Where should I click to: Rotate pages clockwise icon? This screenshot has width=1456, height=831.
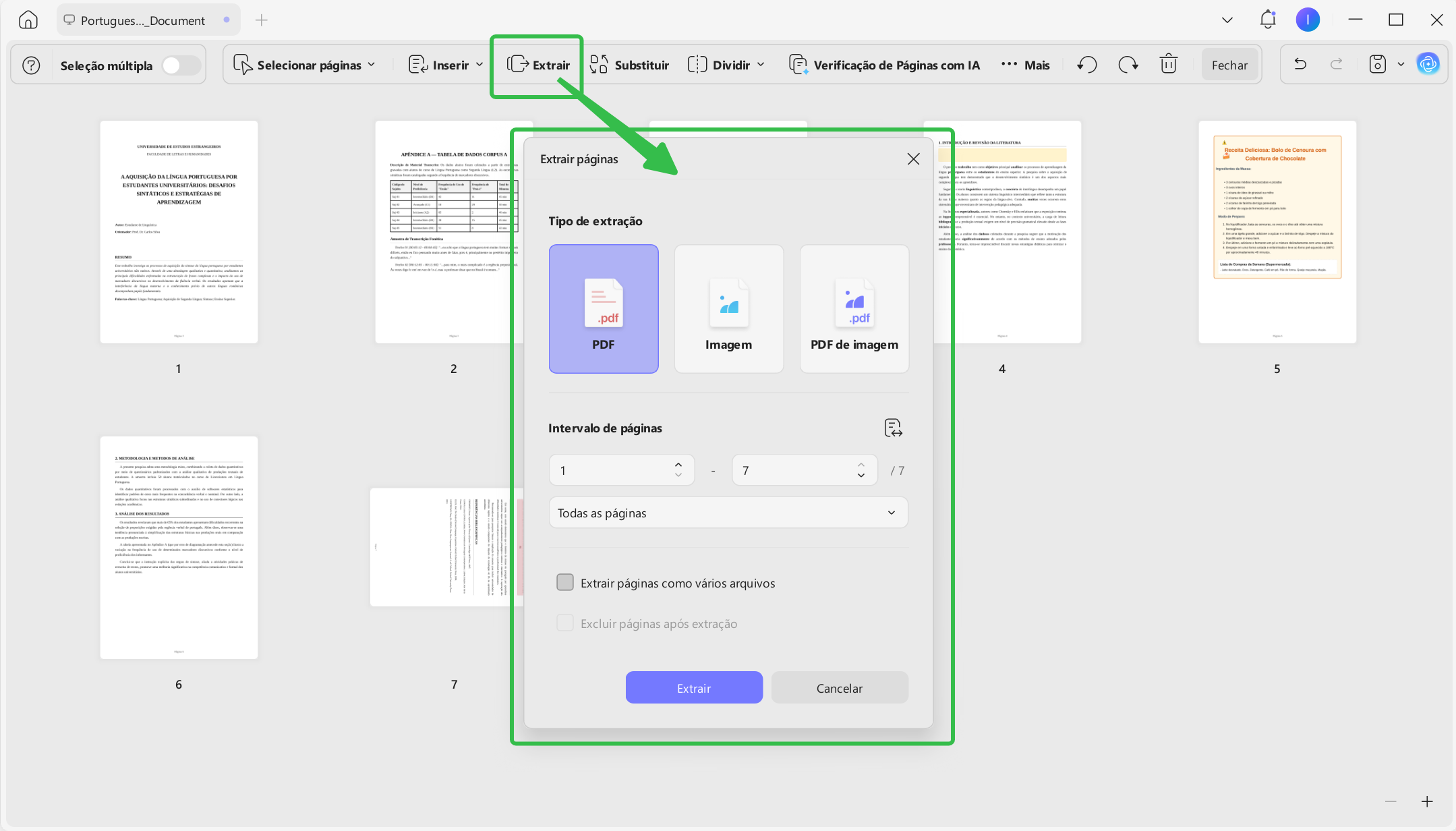click(1128, 65)
